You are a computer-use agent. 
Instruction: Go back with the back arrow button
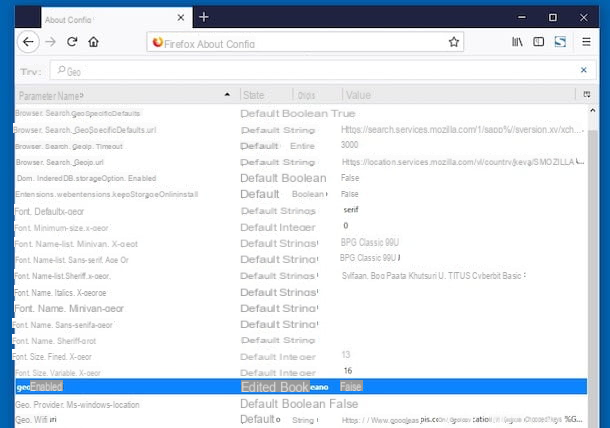coord(28,42)
